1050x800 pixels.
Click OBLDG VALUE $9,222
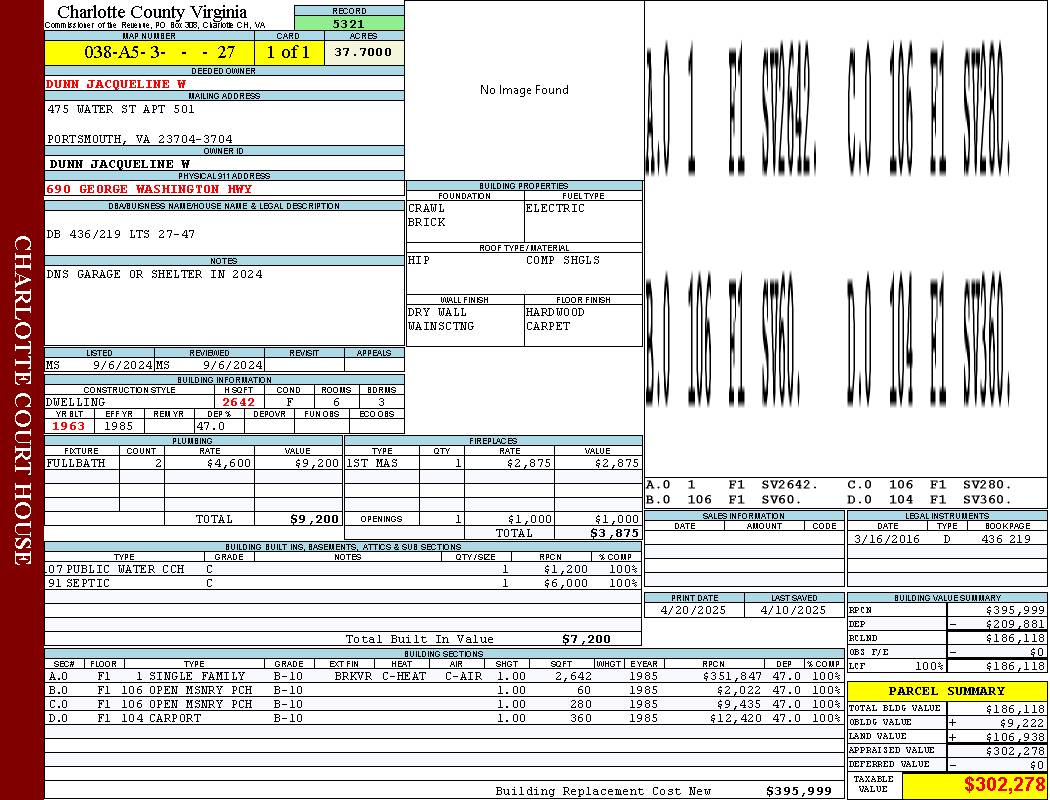pos(1022,722)
